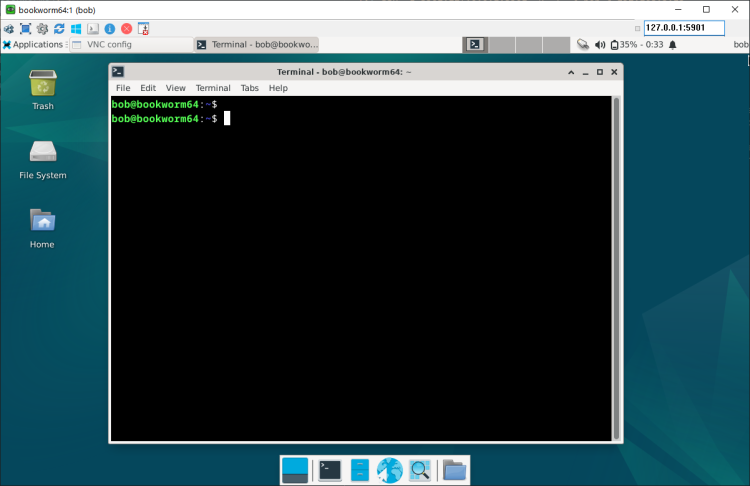Toggle the small checkbox beside address field
Screen dimensions: 750x486
pos(637,28)
